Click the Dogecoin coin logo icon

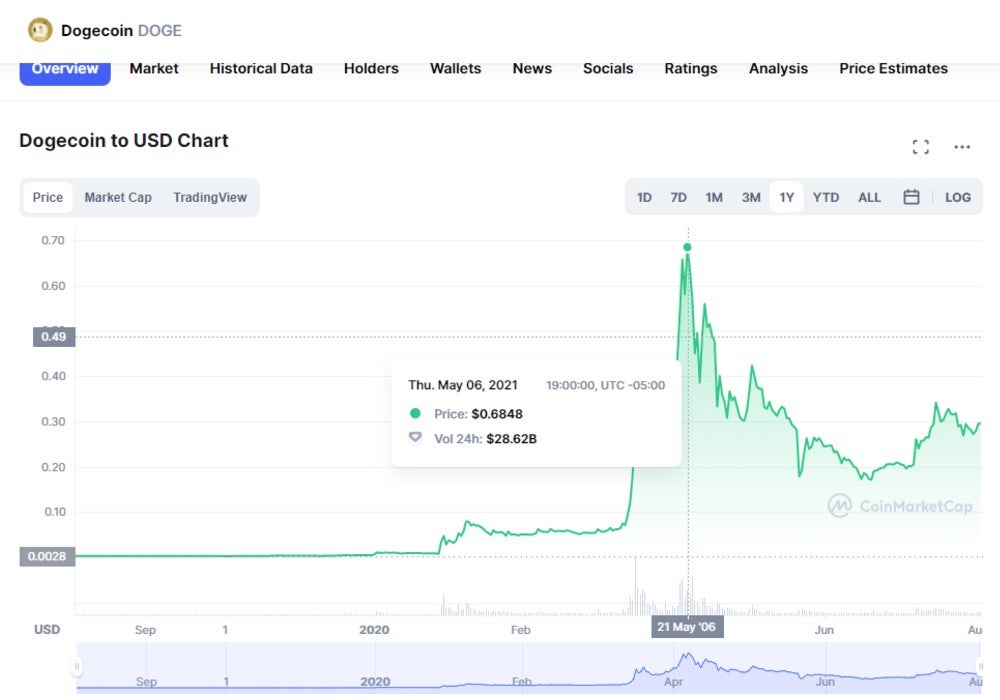tap(40, 30)
